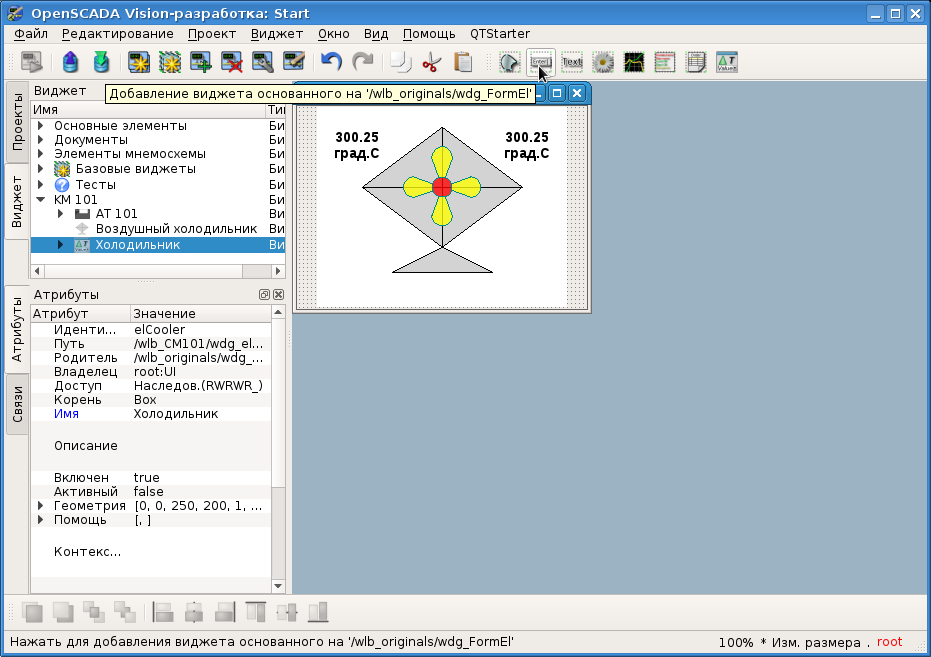Click the save to DB down-arrow icon
Image resolution: width=931 pixels, height=657 pixels.
point(101,62)
